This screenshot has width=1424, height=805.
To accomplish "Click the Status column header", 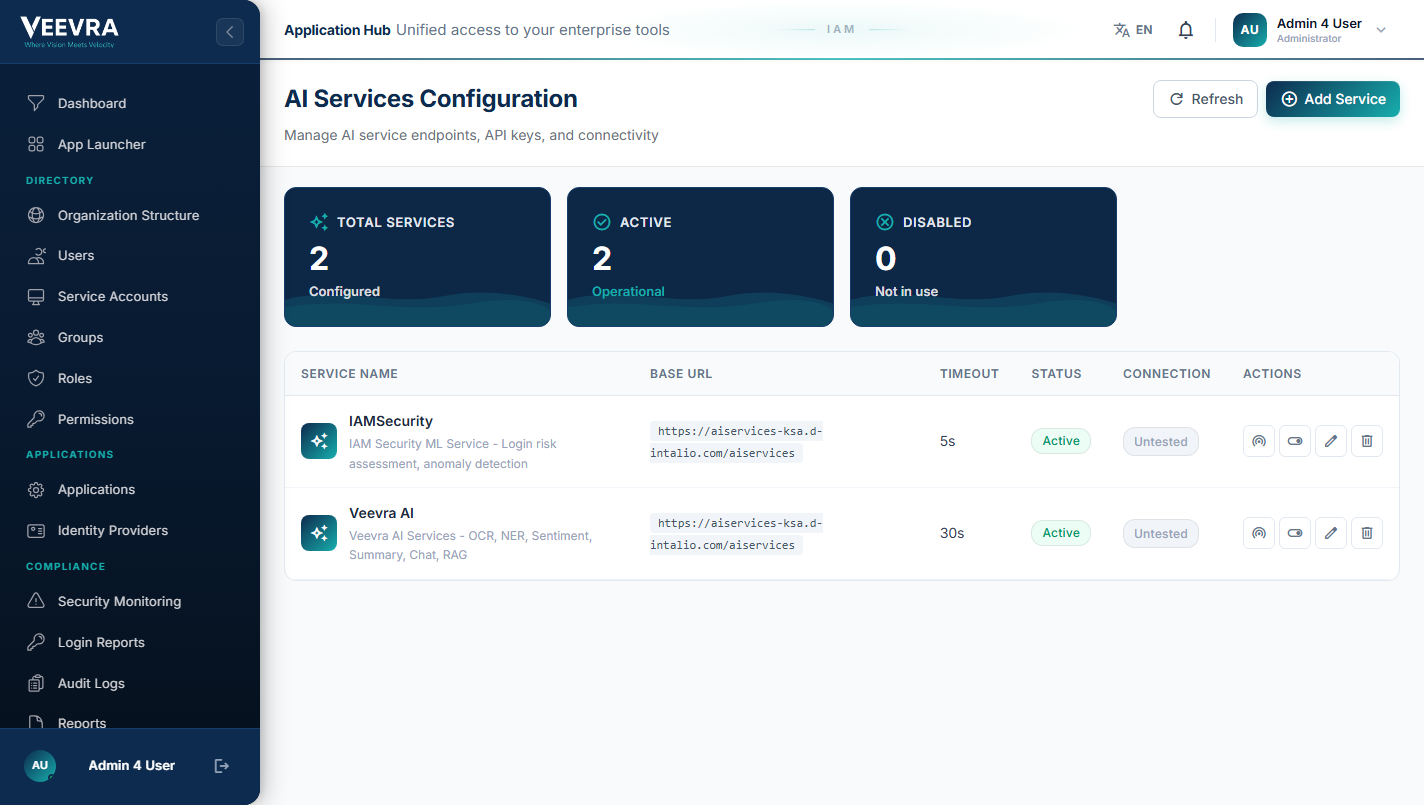I will pos(1056,374).
